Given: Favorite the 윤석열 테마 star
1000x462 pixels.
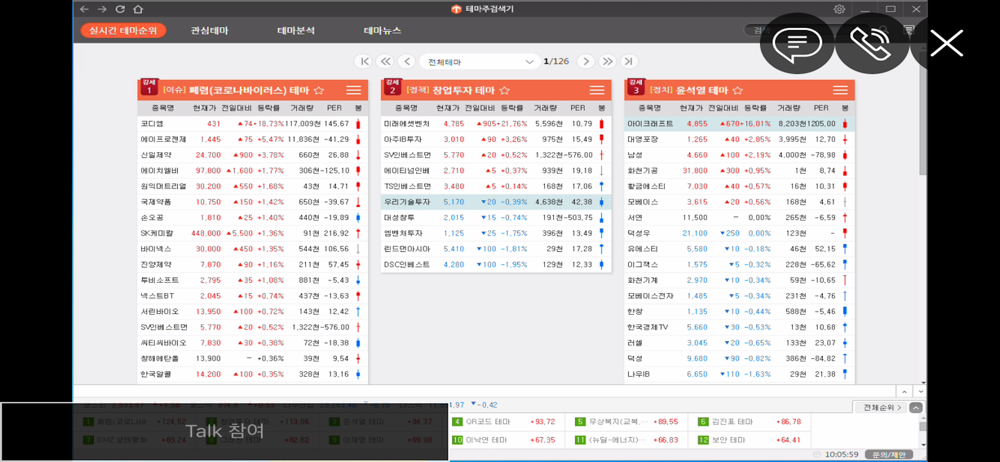Looking at the screenshot, I should tap(738, 90).
